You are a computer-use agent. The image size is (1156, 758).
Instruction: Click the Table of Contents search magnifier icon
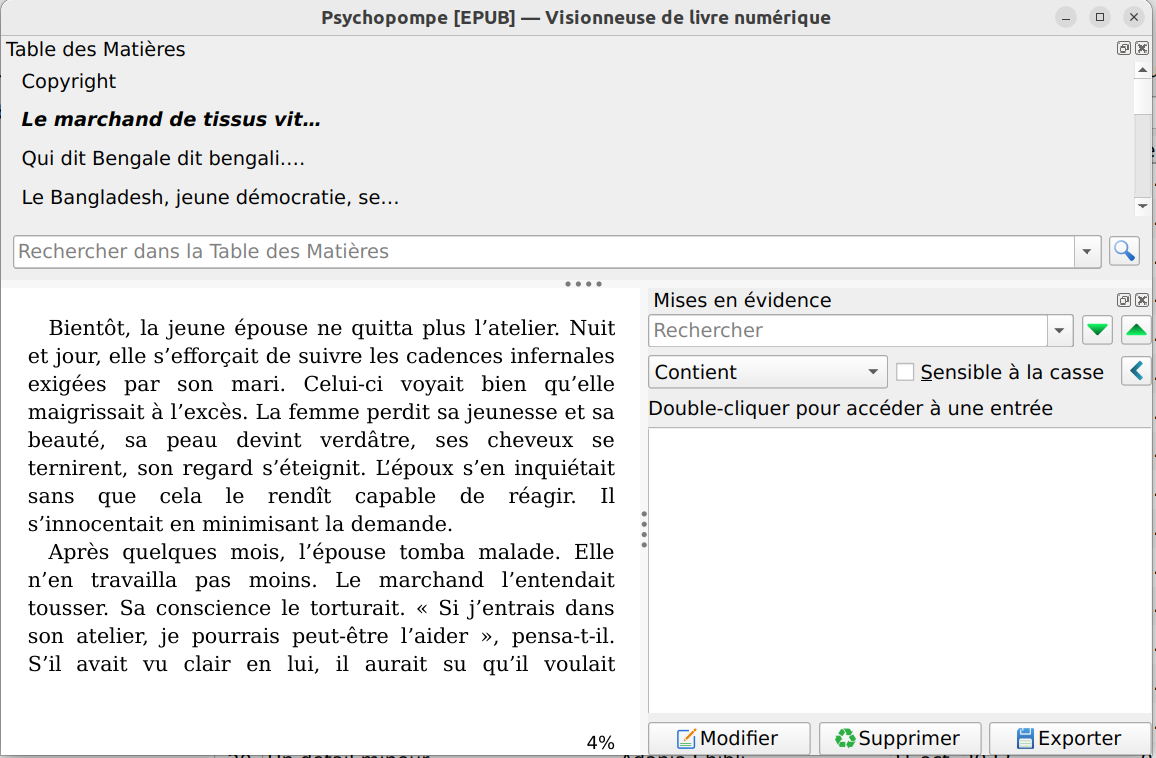pyautogui.click(x=1124, y=251)
